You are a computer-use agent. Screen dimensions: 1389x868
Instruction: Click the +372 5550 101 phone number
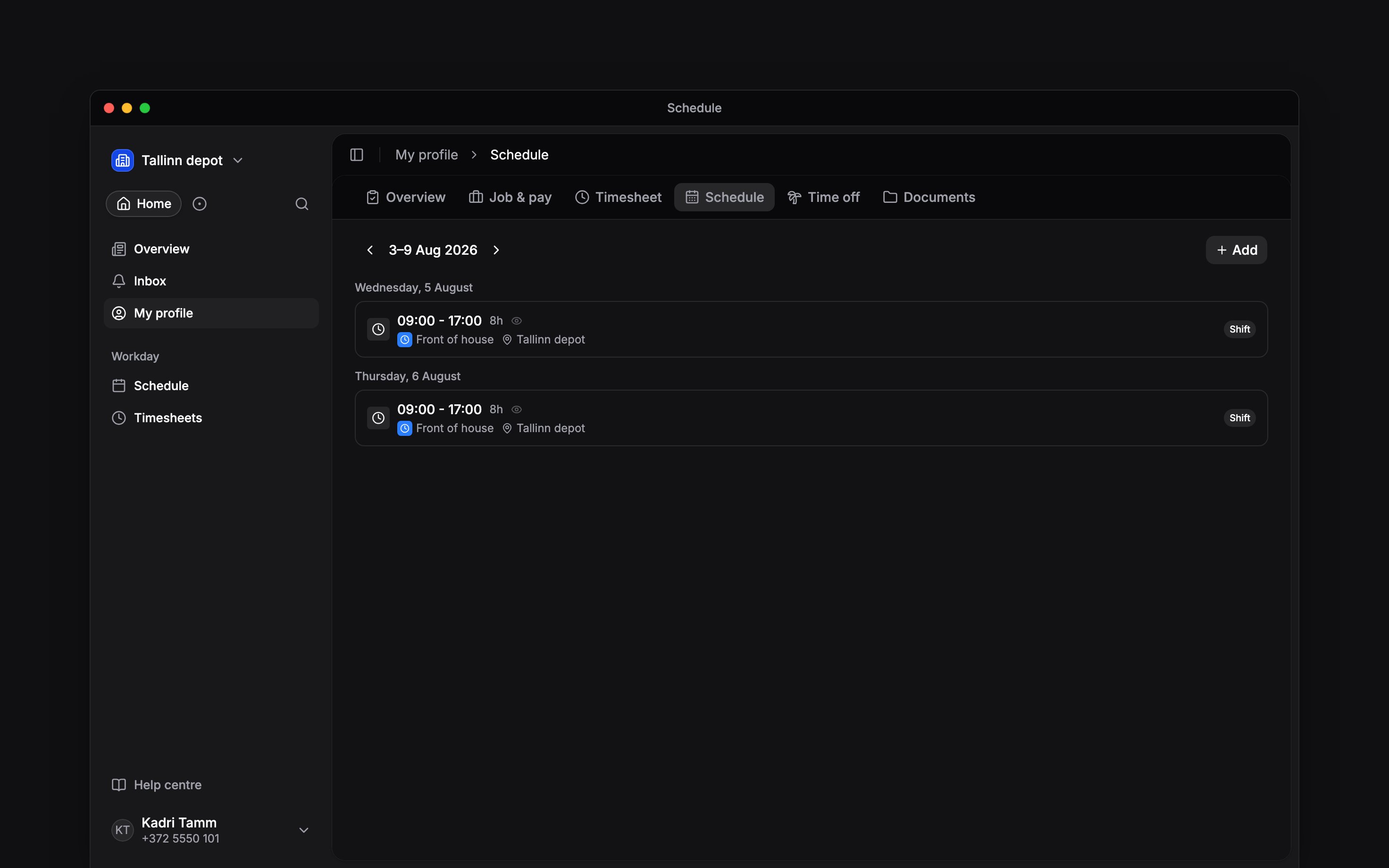[x=180, y=839]
